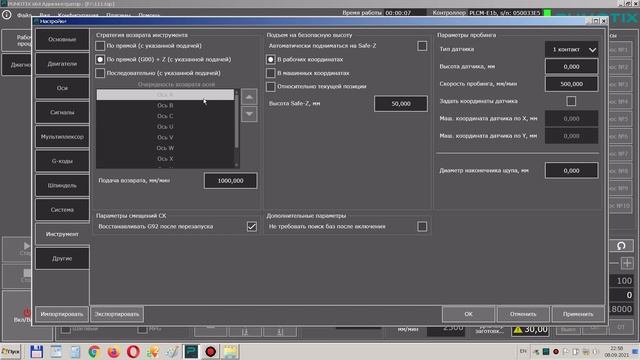Click the 'Скорость пробинга' field with 500,000

[x=571, y=84]
